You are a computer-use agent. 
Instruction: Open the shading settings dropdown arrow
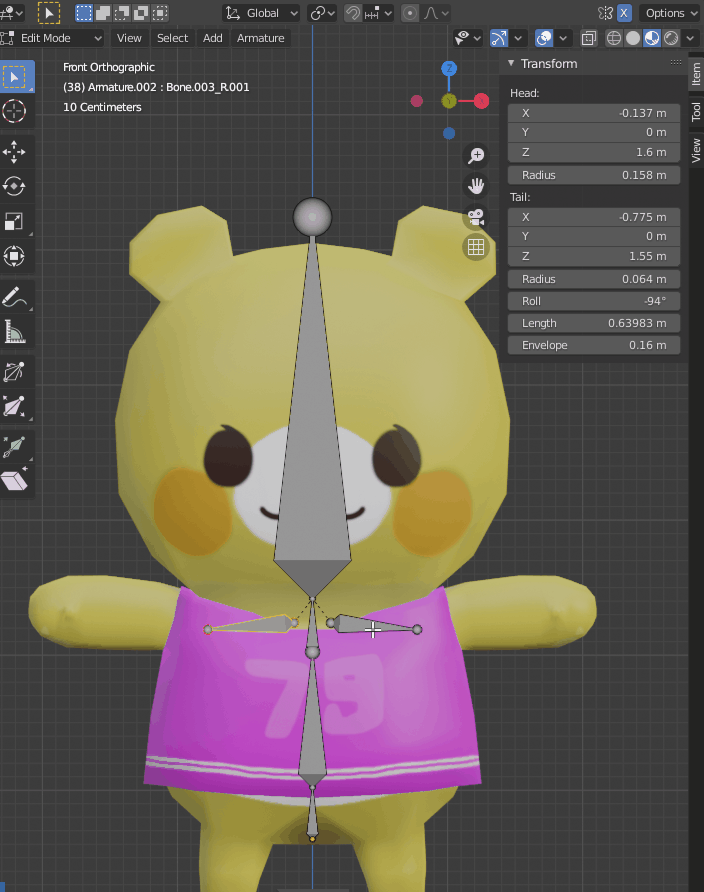coord(690,38)
